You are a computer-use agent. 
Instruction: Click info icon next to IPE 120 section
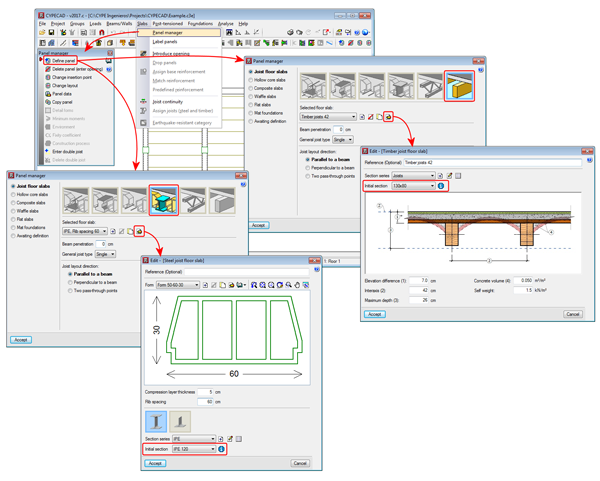[x=222, y=449]
